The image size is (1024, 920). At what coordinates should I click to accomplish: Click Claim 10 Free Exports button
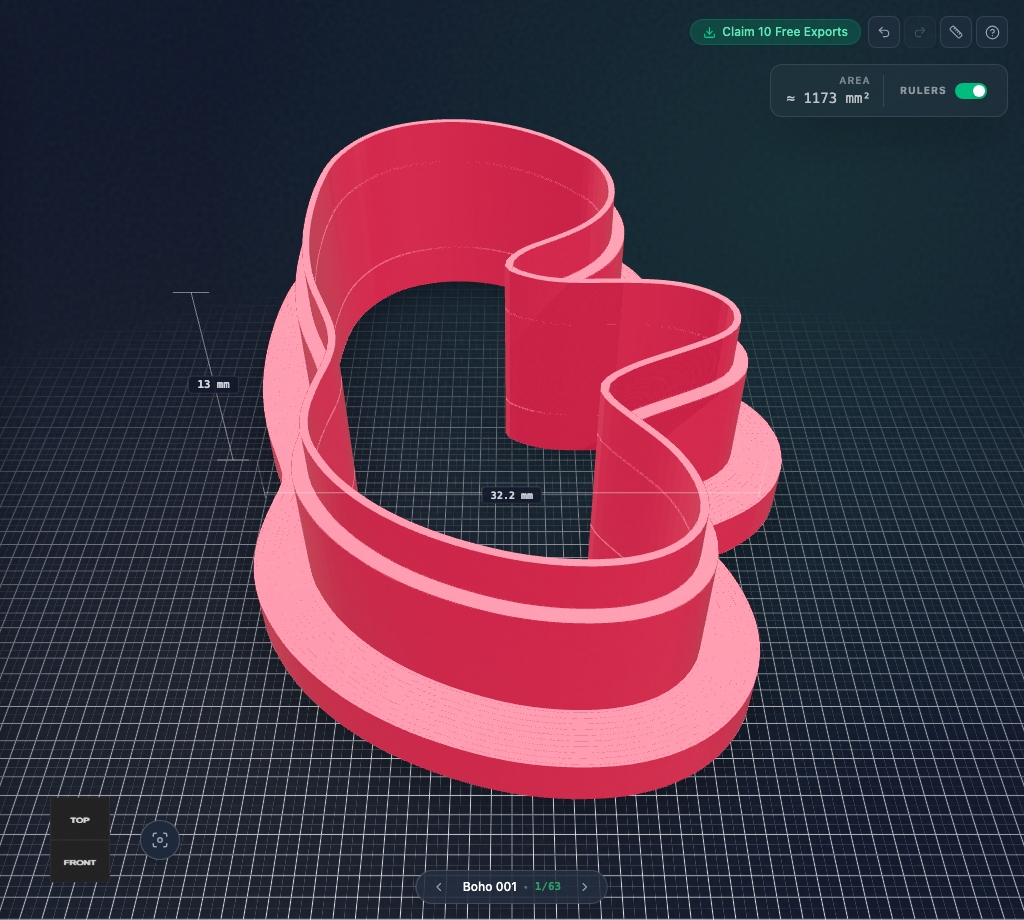click(775, 32)
